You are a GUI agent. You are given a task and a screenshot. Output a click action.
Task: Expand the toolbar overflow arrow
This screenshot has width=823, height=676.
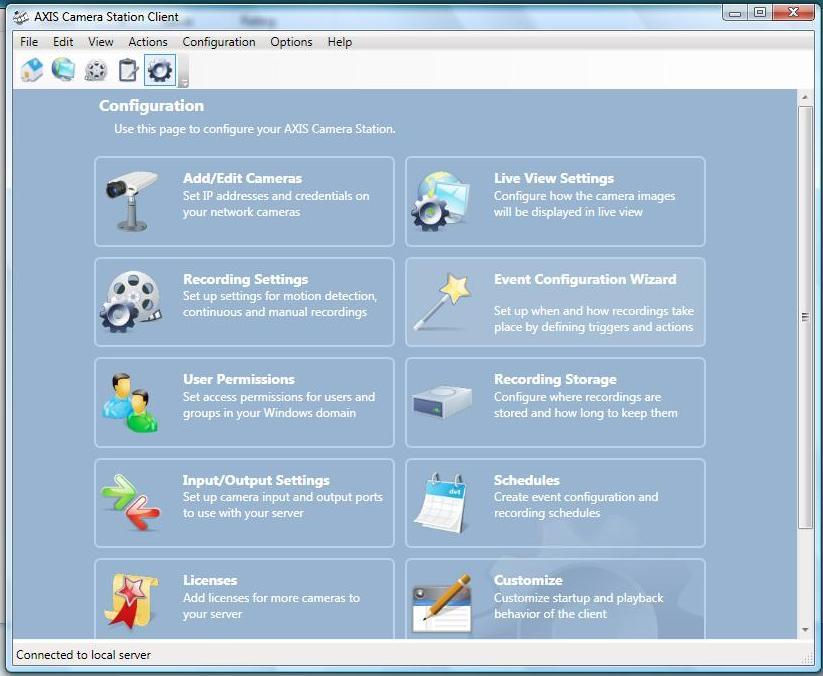pyautogui.click(x=184, y=83)
